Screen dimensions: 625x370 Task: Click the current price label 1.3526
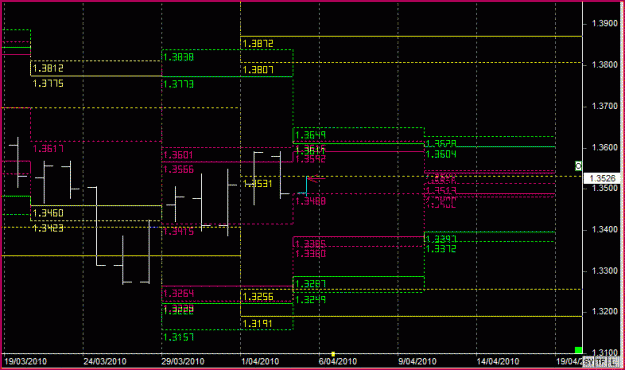pyautogui.click(x=602, y=178)
